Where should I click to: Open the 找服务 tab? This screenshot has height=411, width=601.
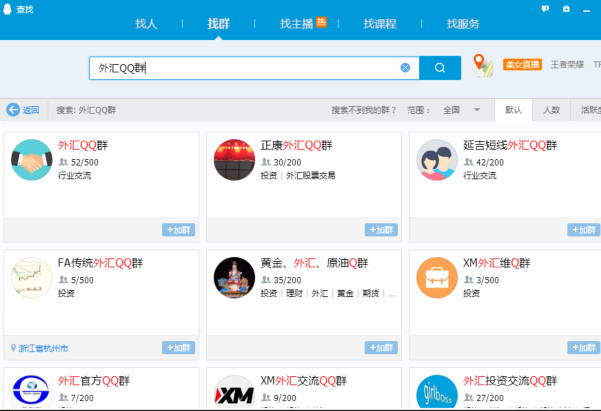463,24
